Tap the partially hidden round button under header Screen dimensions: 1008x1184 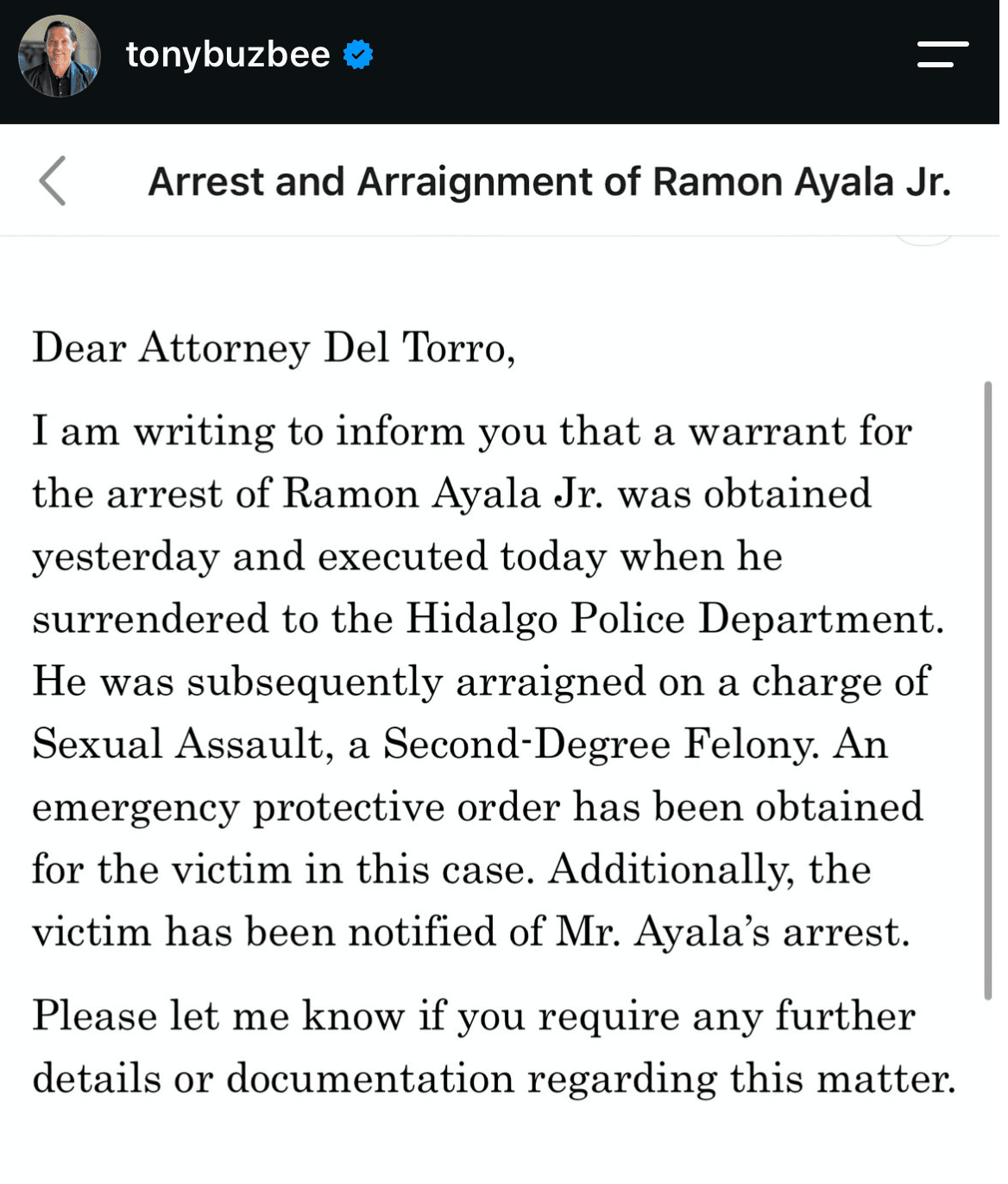923,241
